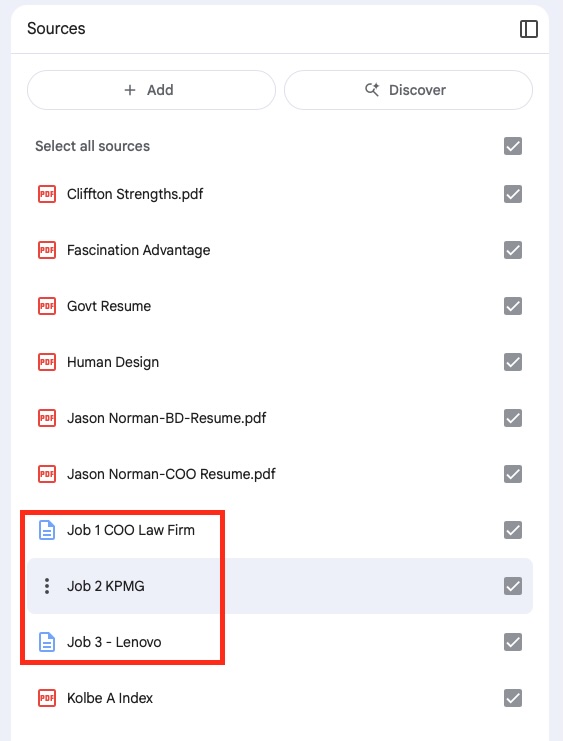Image resolution: width=563 pixels, height=741 pixels.
Task: Open the Human Design source entry
Action: tap(113, 362)
